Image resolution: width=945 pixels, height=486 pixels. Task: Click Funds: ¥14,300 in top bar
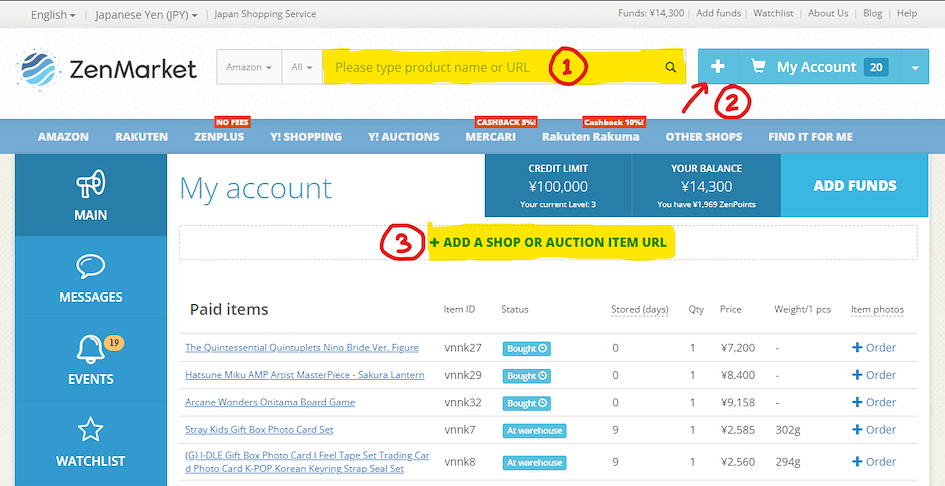click(651, 13)
